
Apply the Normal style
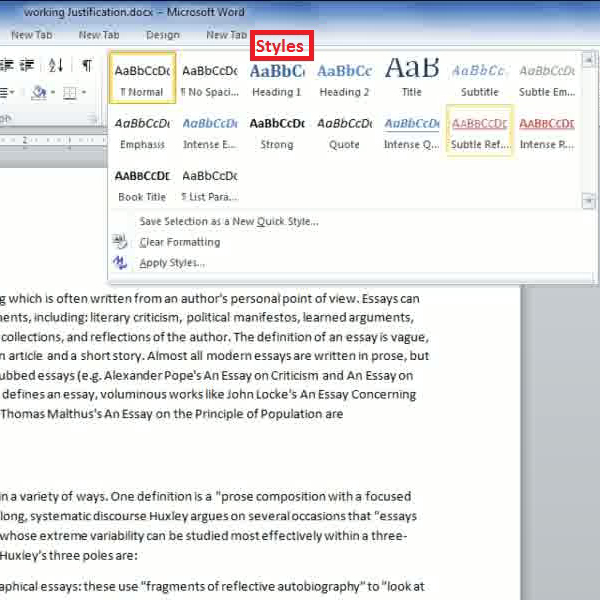142,78
